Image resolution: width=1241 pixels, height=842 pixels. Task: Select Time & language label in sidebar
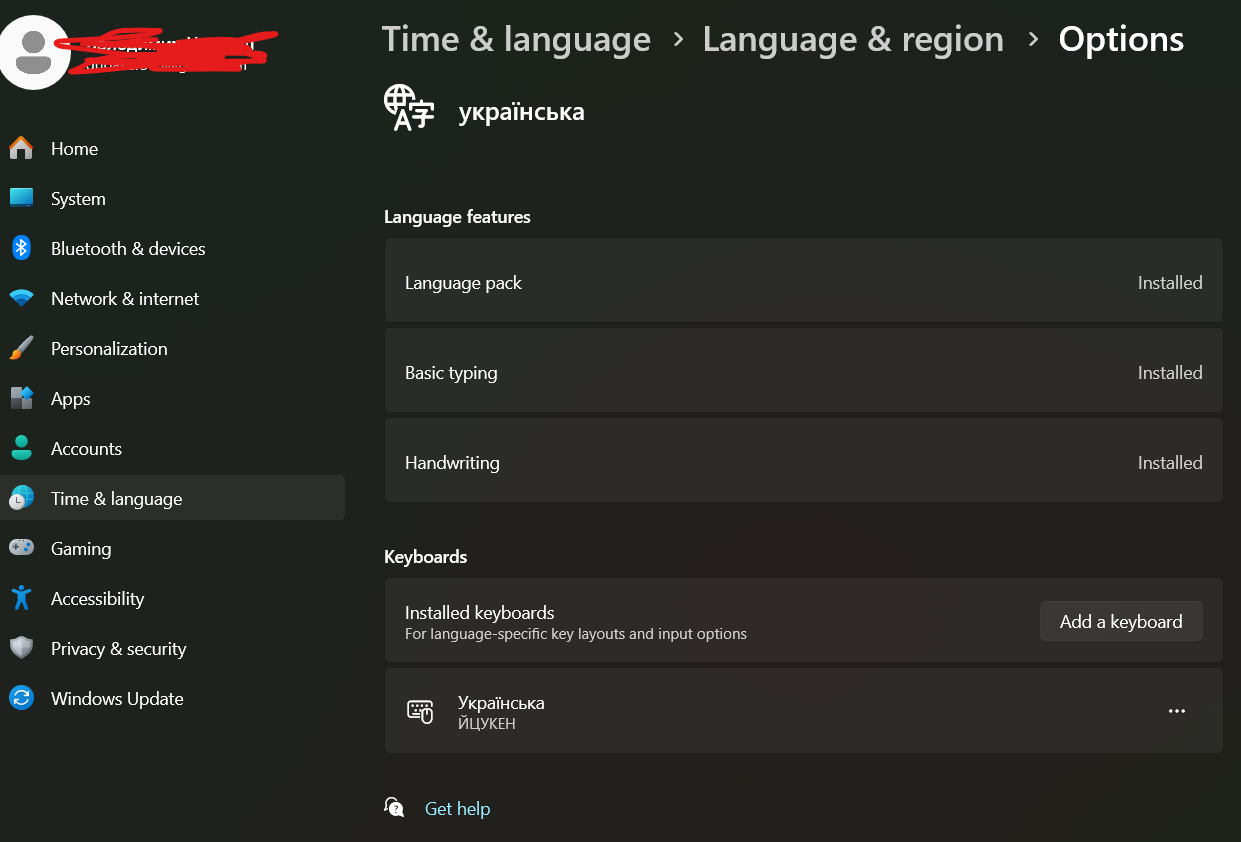[x=117, y=498]
